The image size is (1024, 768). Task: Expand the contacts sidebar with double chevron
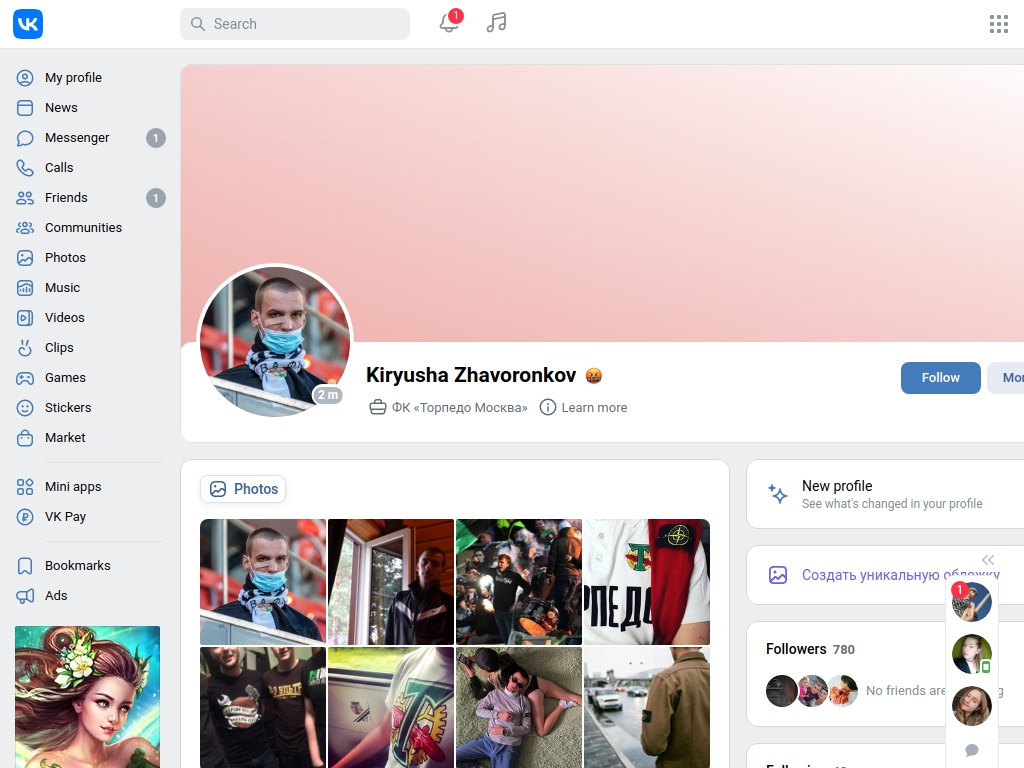pyautogui.click(x=988, y=560)
